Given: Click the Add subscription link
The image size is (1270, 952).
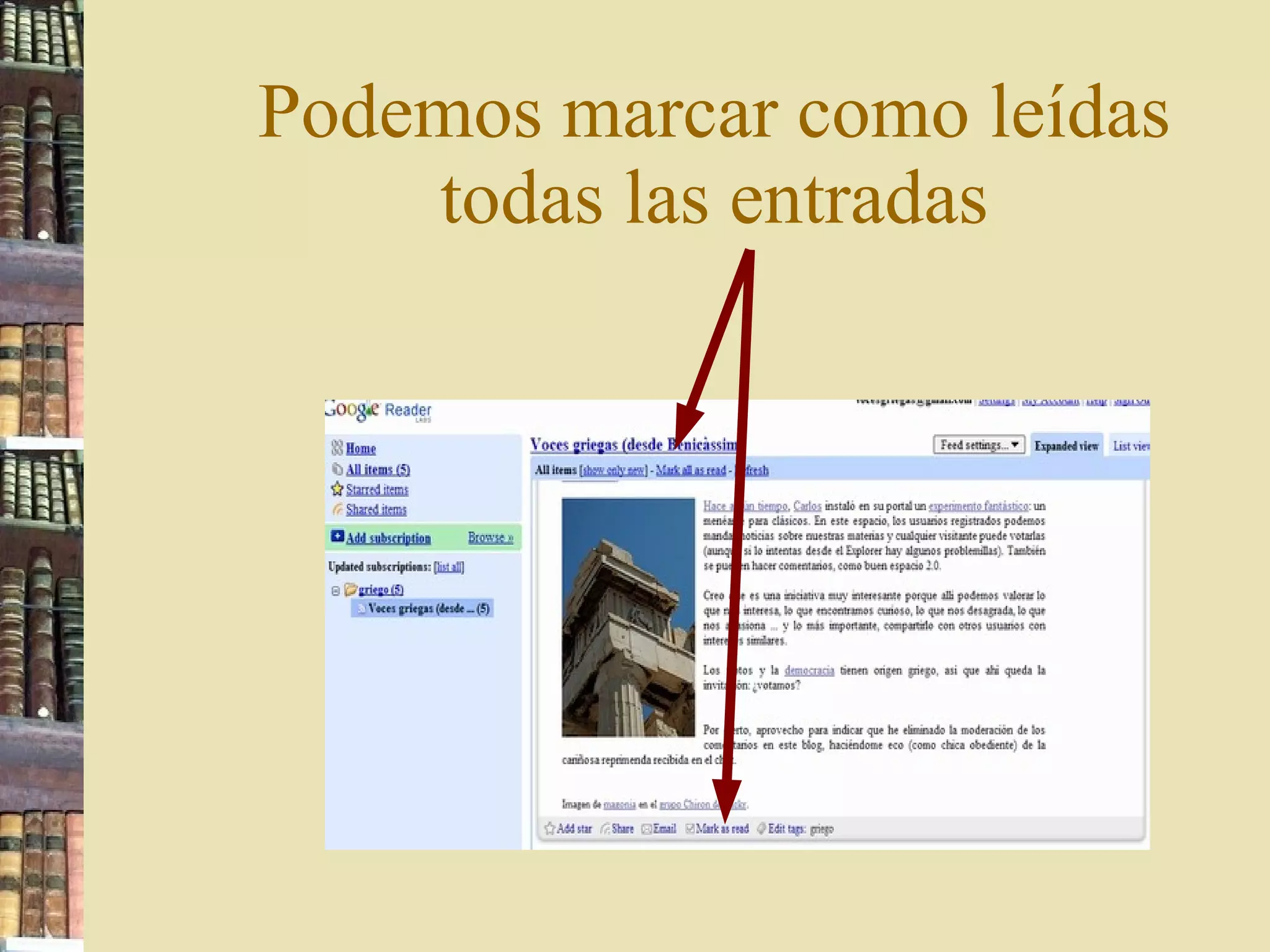Looking at the screenshot, I should 388,537.
